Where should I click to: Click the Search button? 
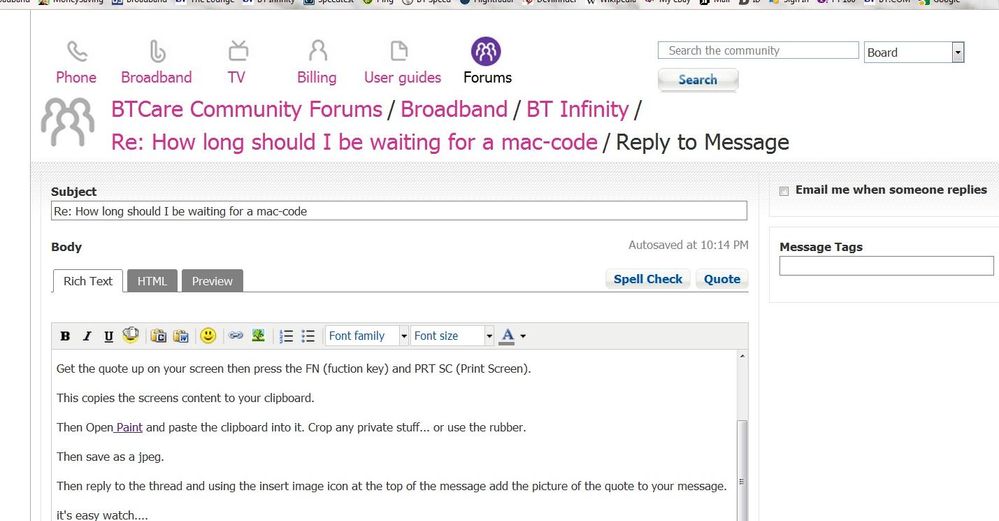pos(698,80)
